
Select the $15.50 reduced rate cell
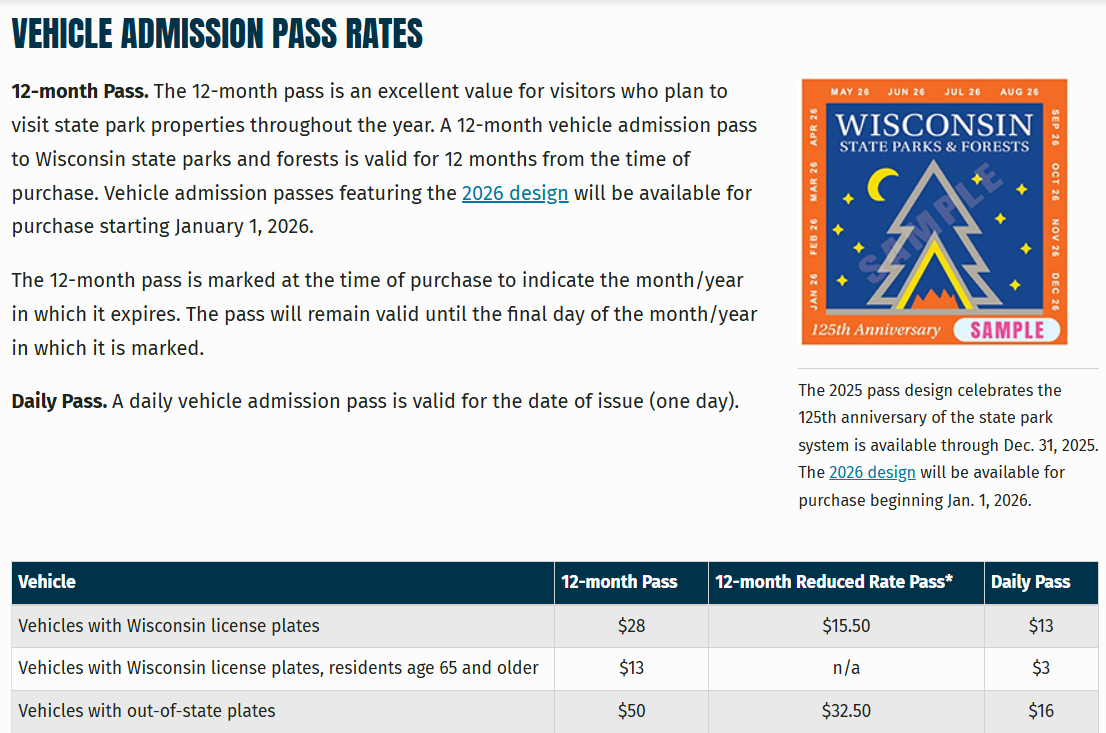(x=845, y=626)
